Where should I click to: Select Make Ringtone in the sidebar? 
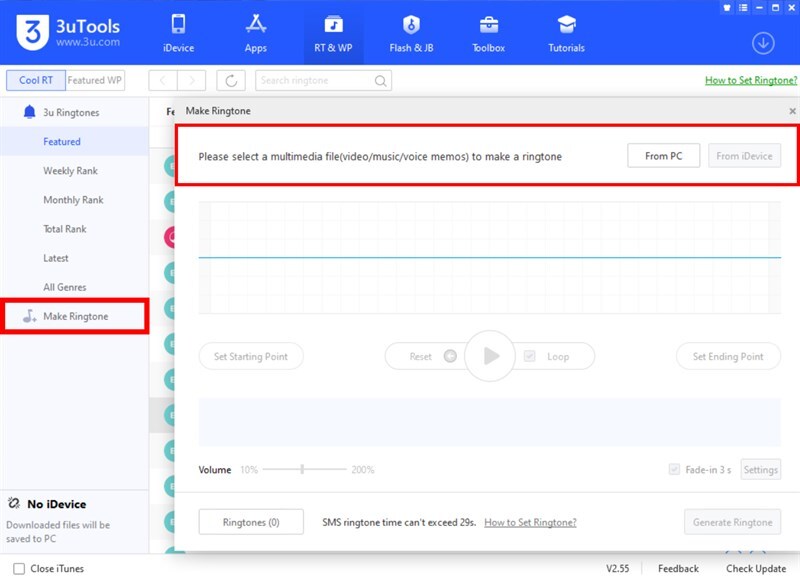coord(75,316)
